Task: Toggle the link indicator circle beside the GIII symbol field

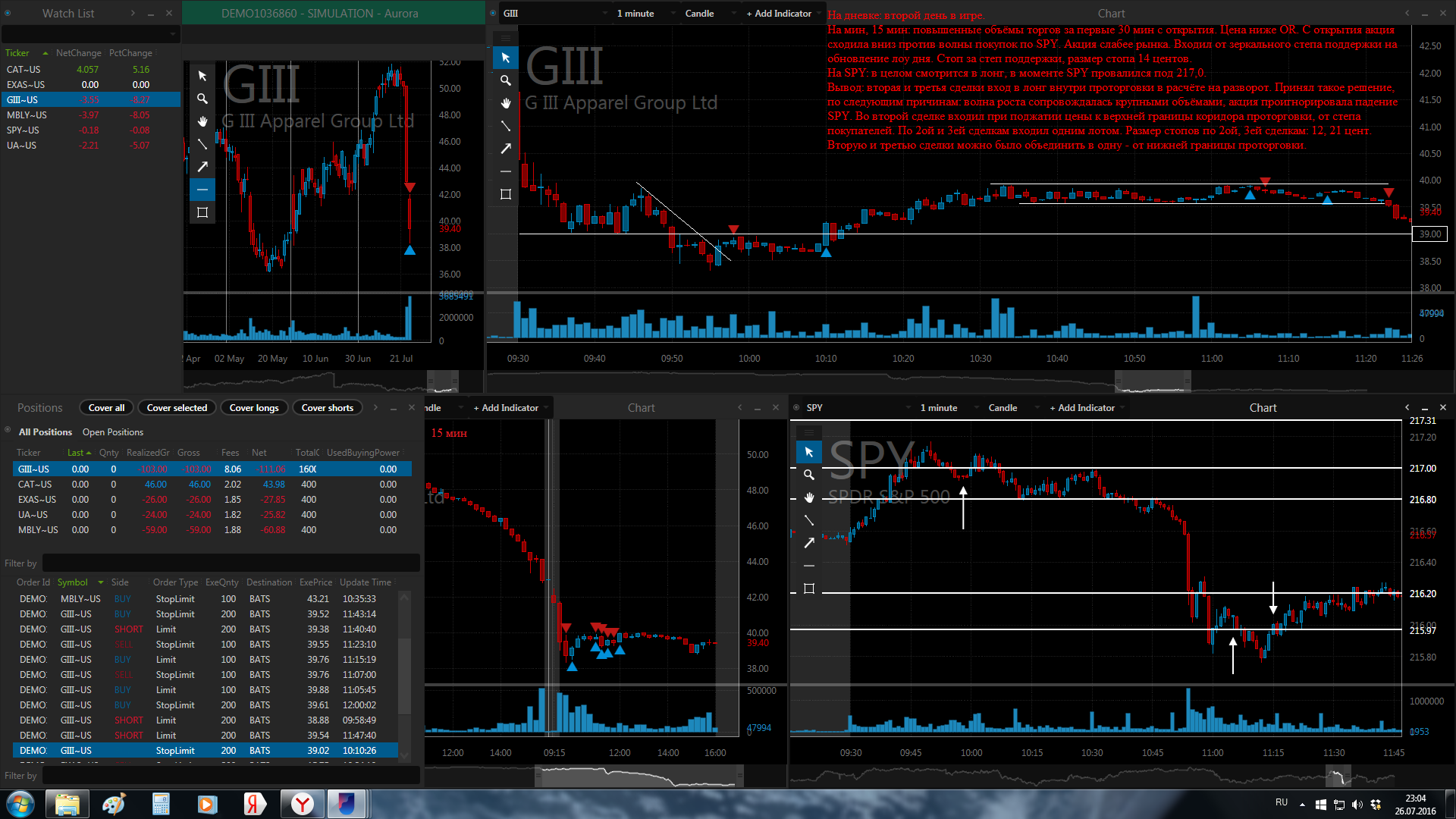Action: tap(494, 13)
